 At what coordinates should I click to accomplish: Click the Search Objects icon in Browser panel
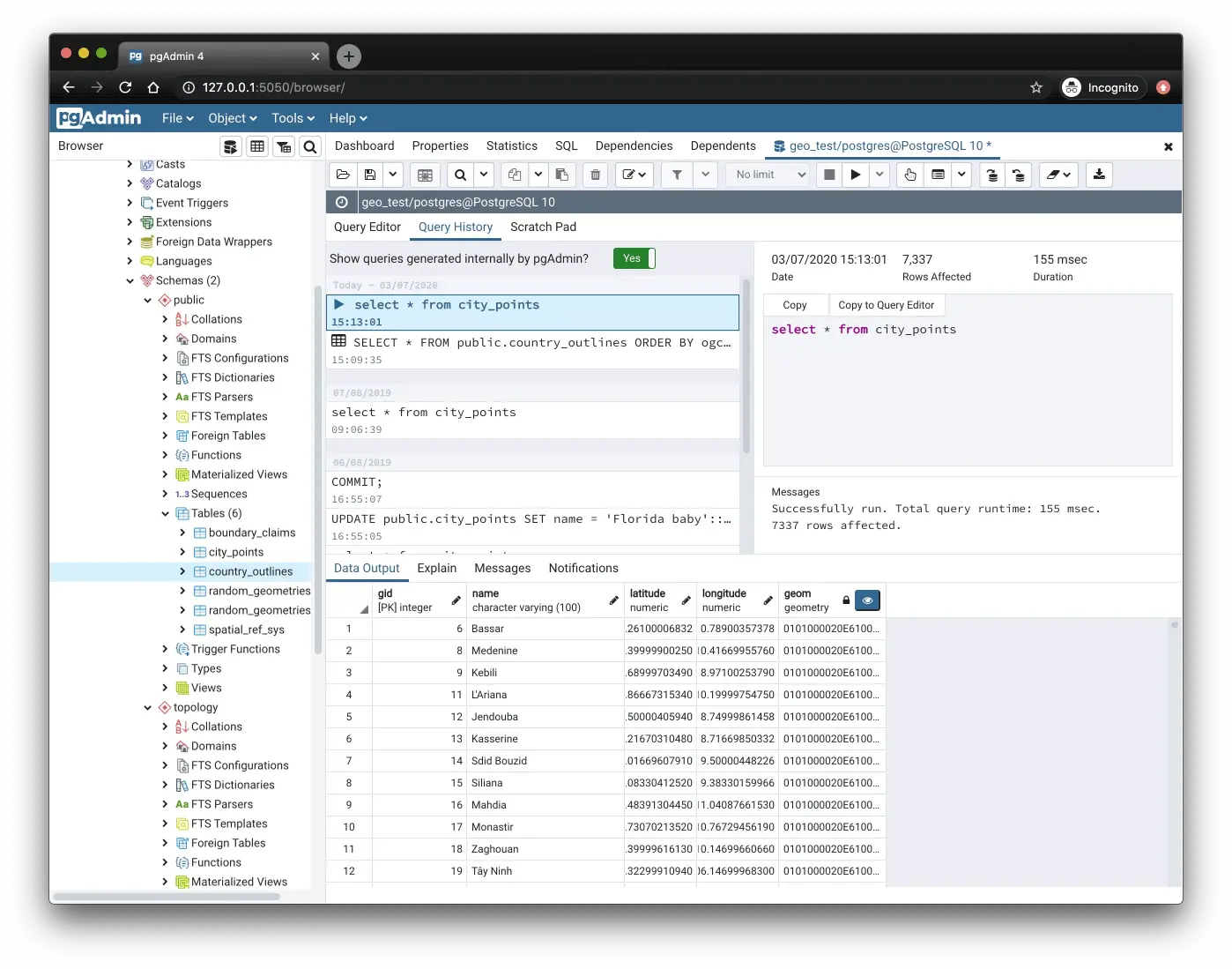[310, 146]
